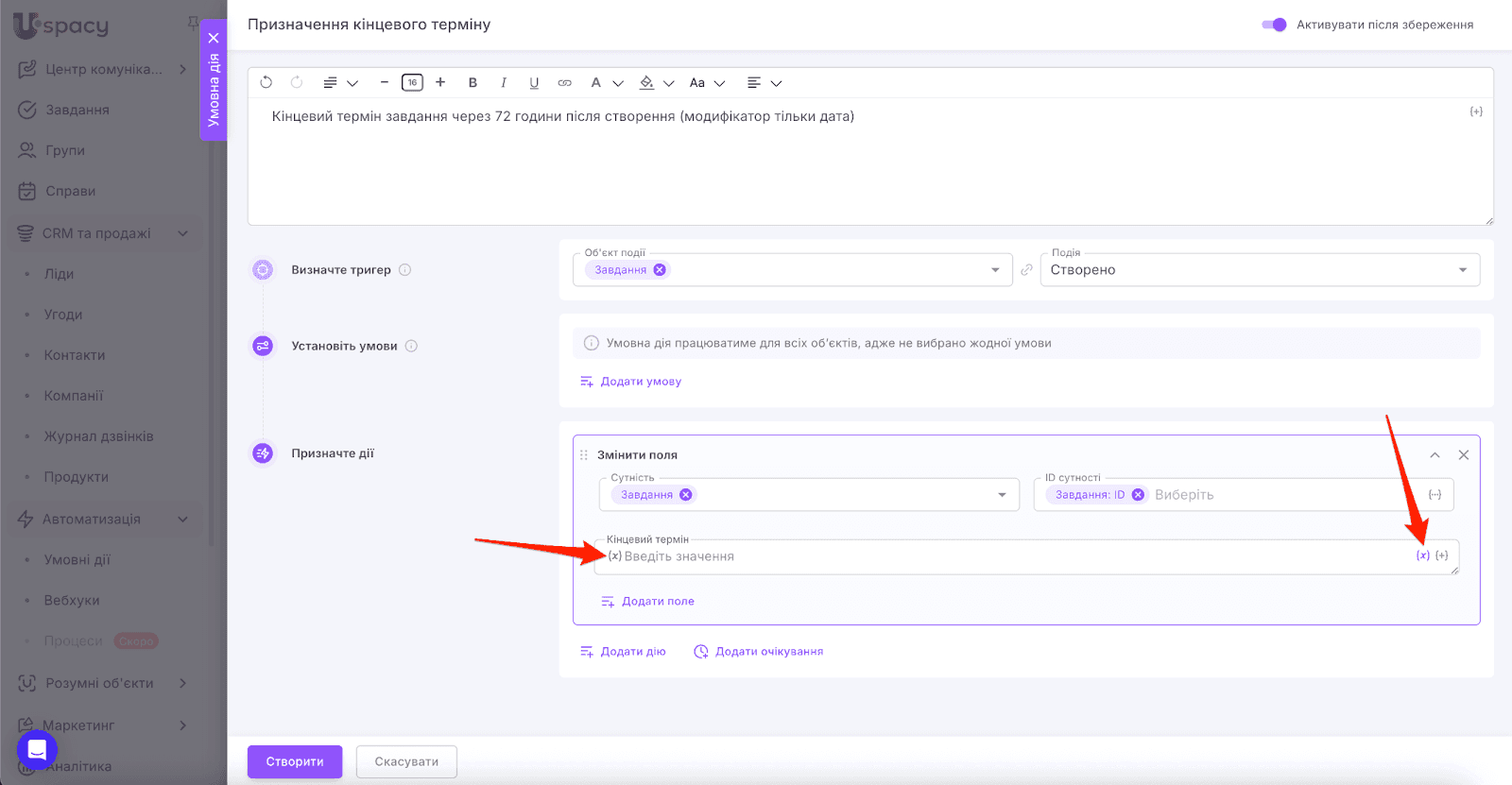Viewport: 1512px width, 785px height.
Task: Increase font size with the plus icon
Action: click(440, 83)
